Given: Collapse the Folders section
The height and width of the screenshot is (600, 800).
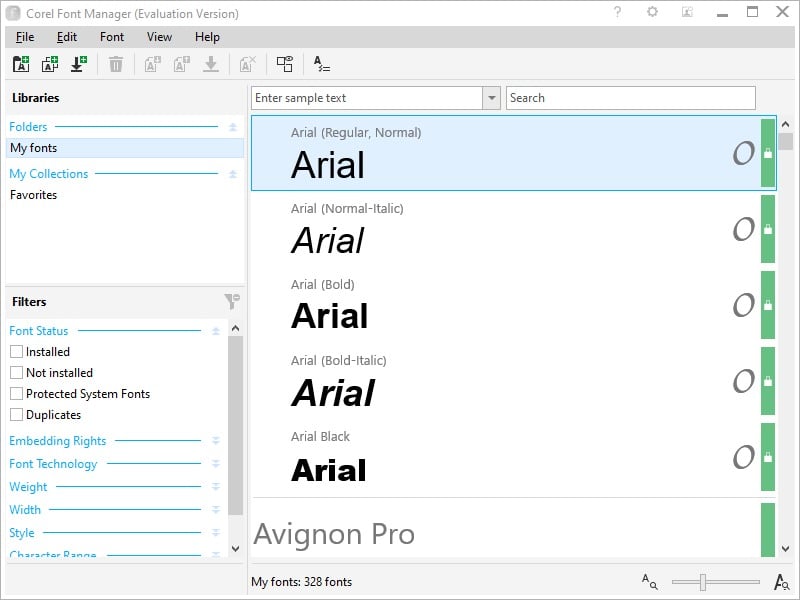Looking at the screenshot, I should 233,127.
